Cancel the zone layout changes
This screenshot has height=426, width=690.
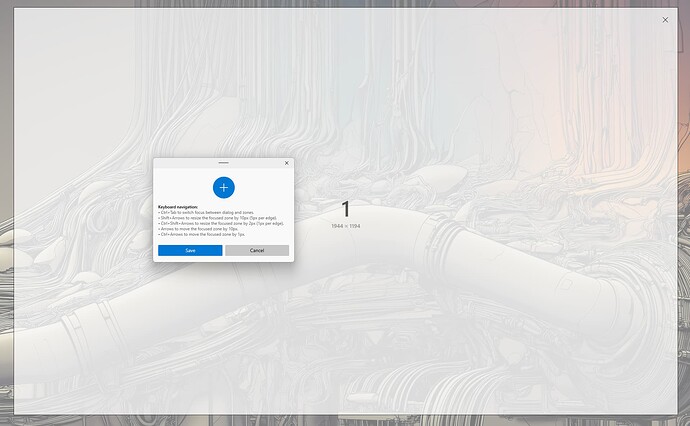(257, 250)
